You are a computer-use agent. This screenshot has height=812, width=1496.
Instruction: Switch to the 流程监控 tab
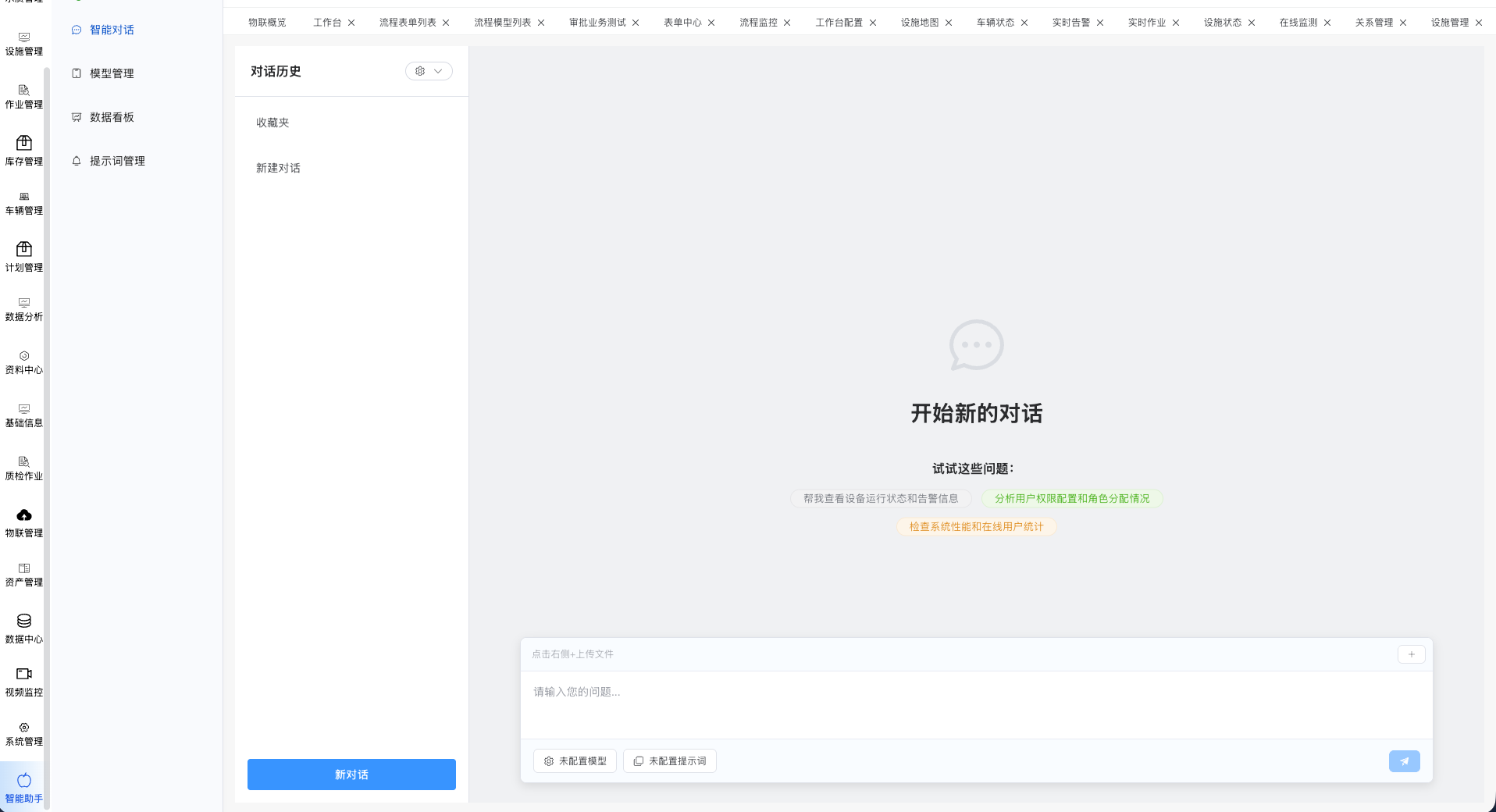(x=758, y=23)
